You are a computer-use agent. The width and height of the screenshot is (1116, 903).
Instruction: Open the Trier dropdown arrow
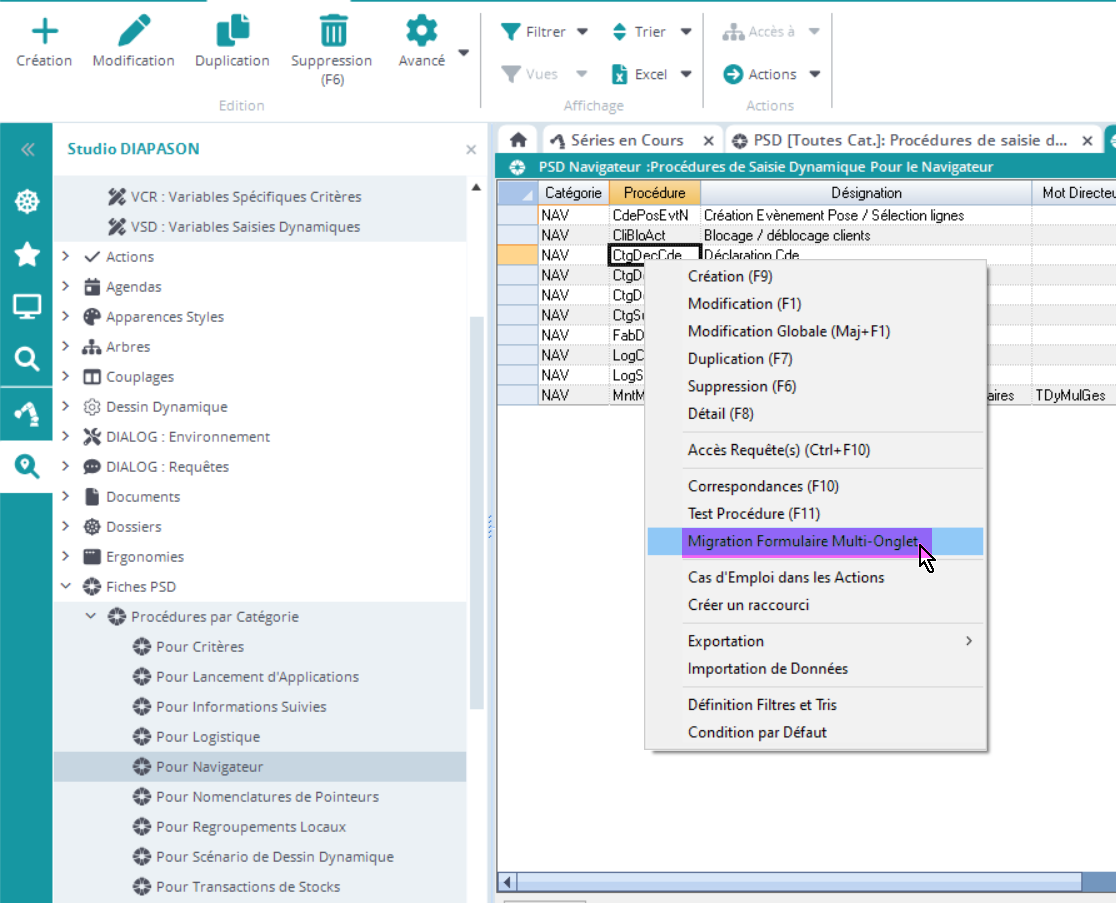(686, 32)
